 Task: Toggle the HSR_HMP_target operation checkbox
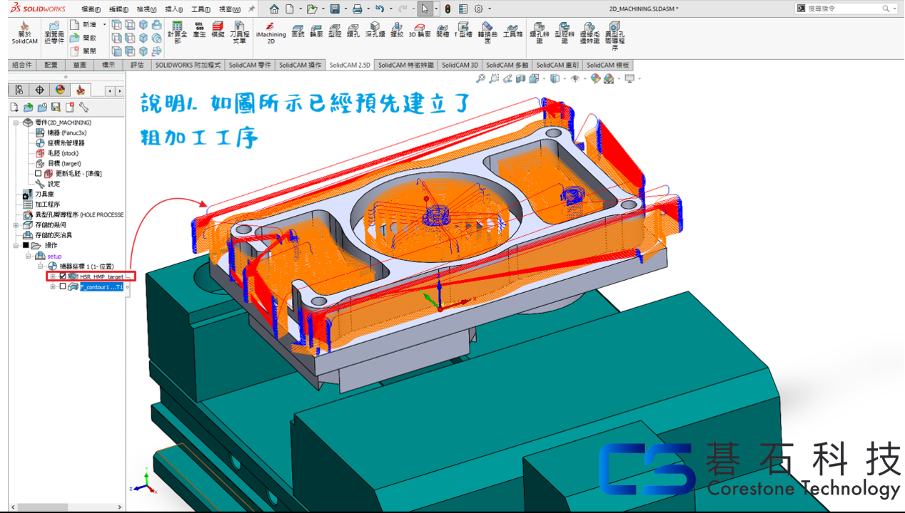click(x=63, y=276)
